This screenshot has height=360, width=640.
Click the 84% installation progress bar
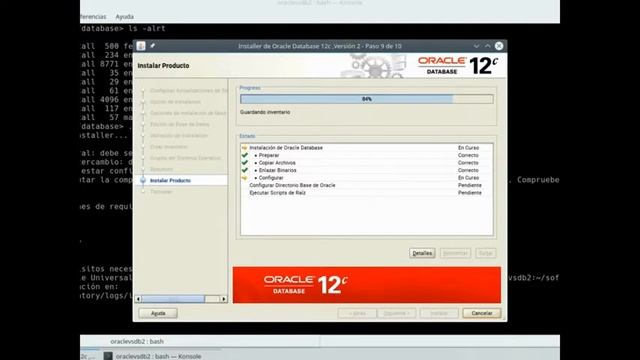coord(367,99)
